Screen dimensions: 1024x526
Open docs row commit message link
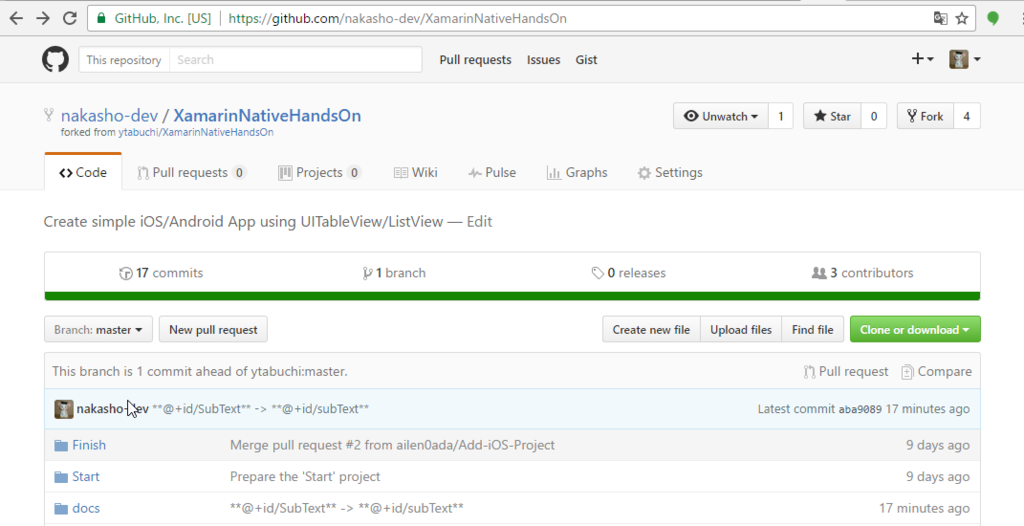point(347,508)
